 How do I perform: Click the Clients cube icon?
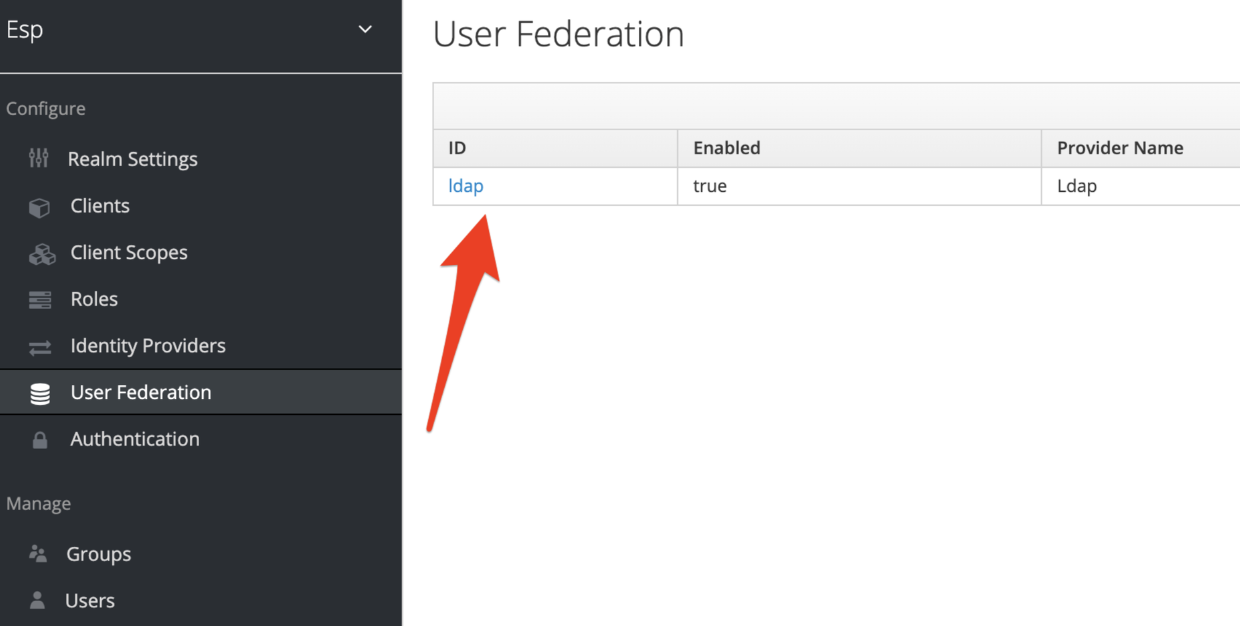click(x=39, y=207)
